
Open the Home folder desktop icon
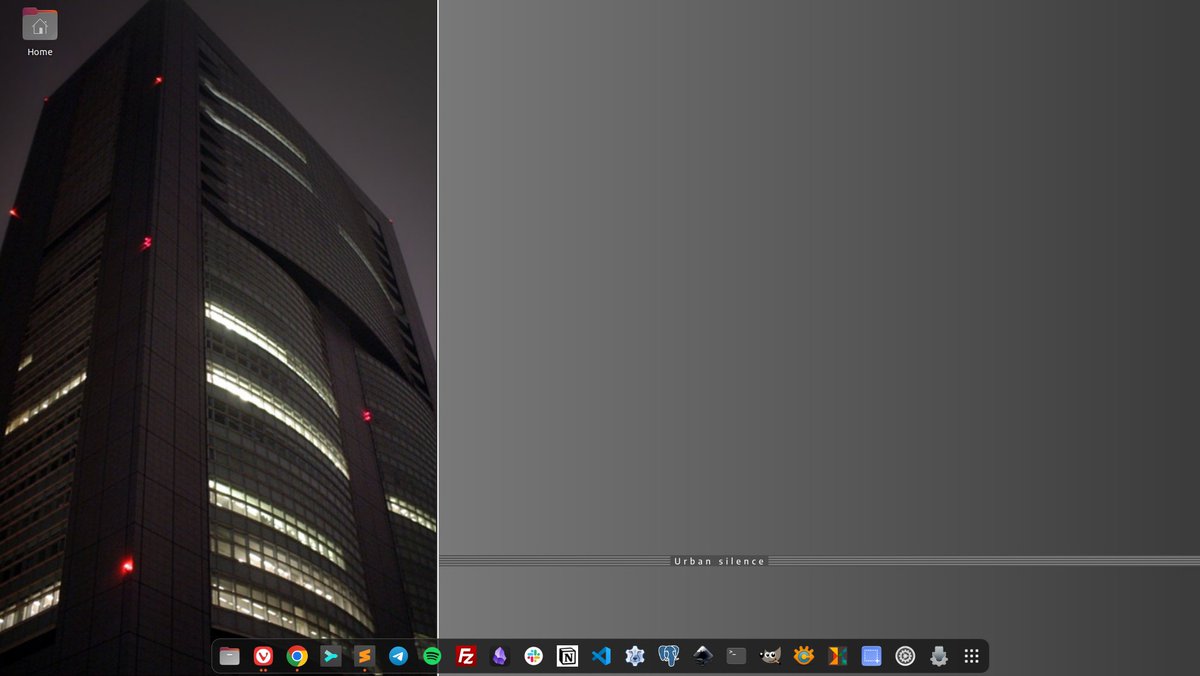point(40,24)
